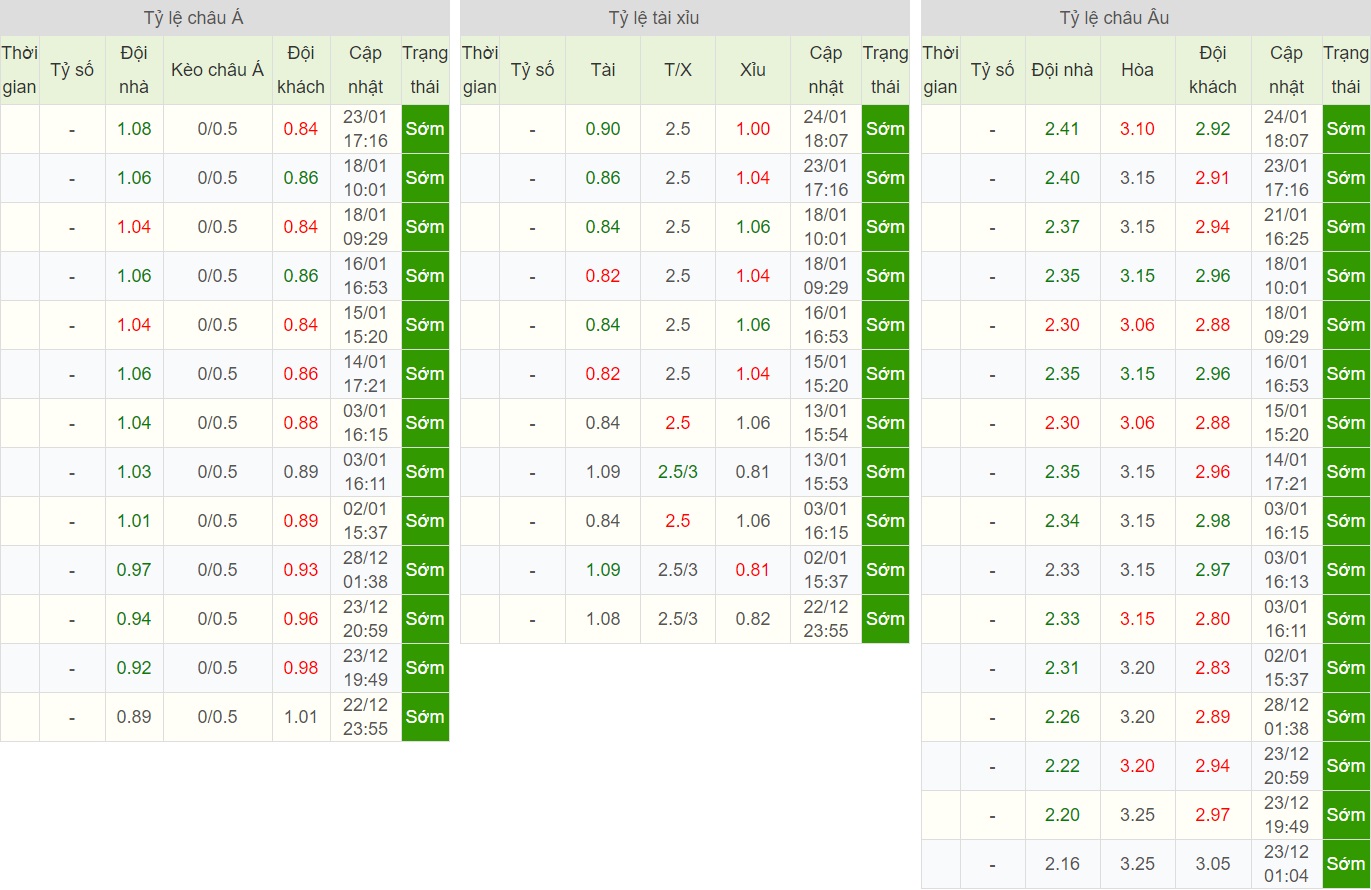
Task: Click 'Sớm' badge beside Tài value 0.90
Action: 886,129
